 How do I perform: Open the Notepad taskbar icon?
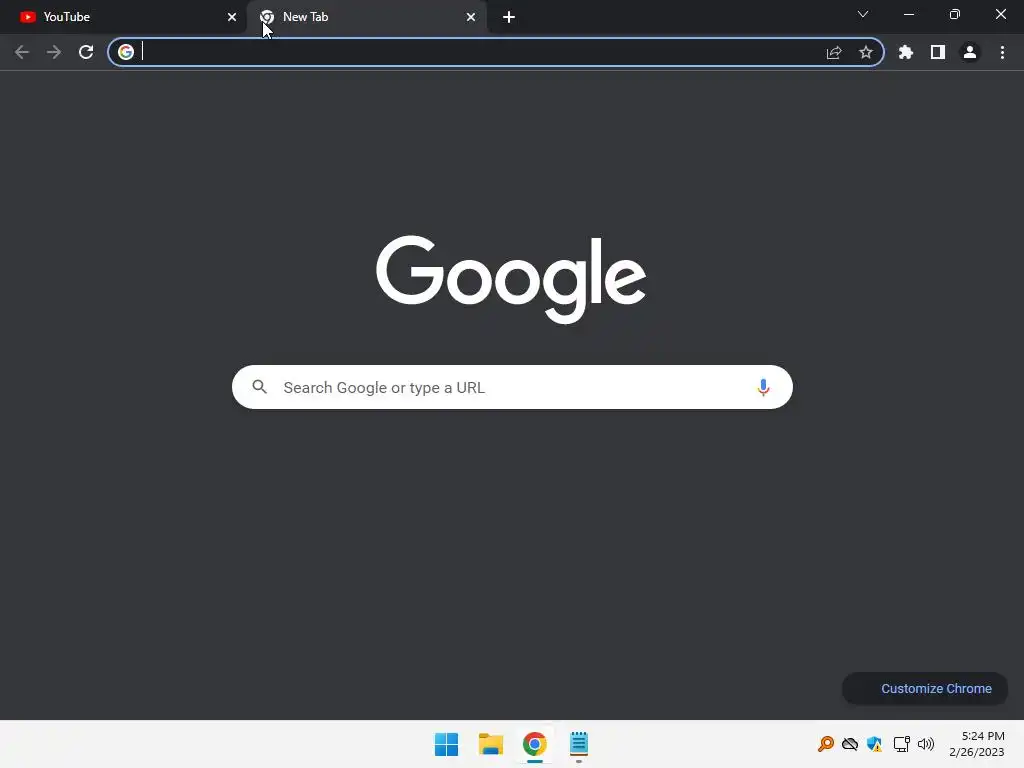point(579,744)
